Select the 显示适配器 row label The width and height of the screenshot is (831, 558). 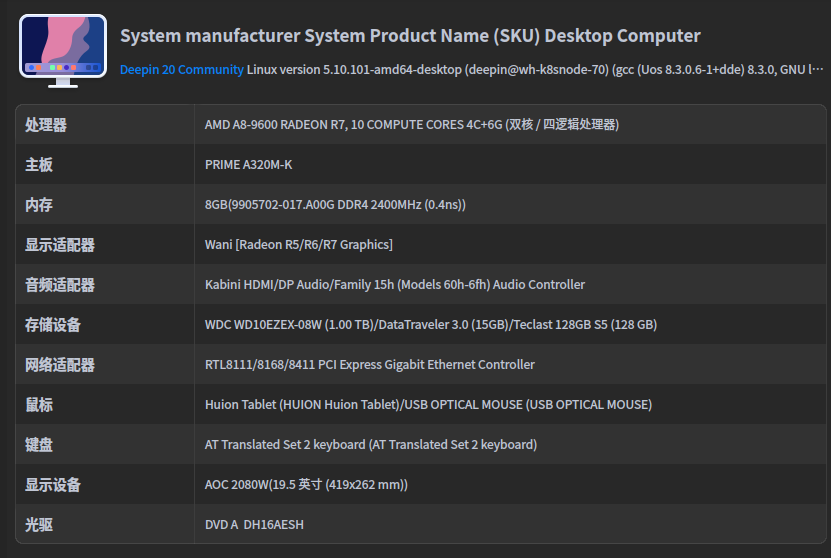[x=60, y=245]
